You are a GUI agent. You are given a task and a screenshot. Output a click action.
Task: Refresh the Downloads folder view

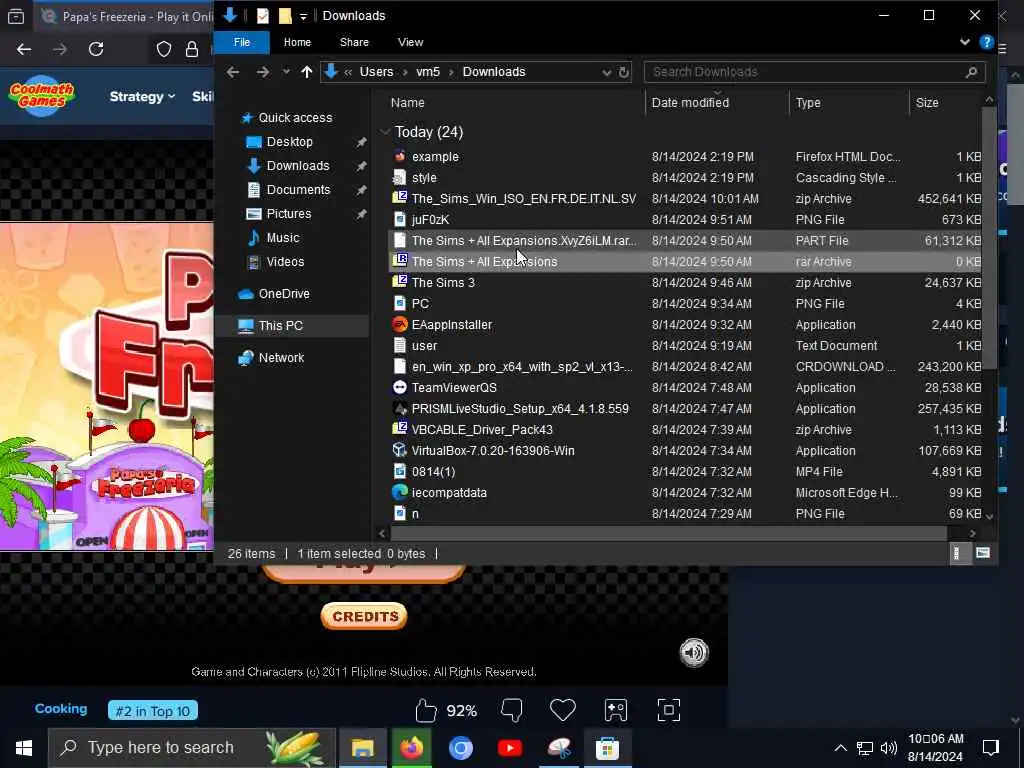(624, 72)
